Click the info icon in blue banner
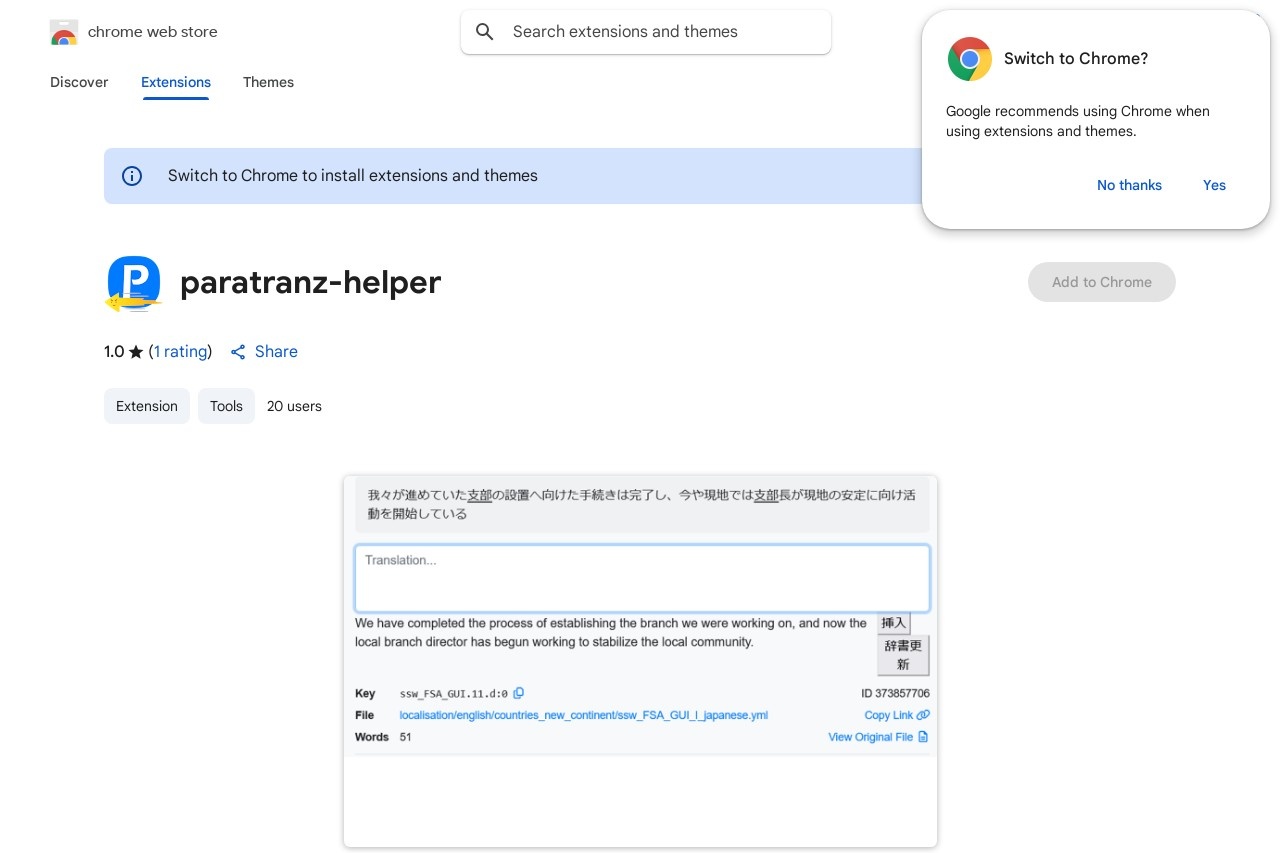The height and width of the screenshot is (853, 1280). point(132,176)
